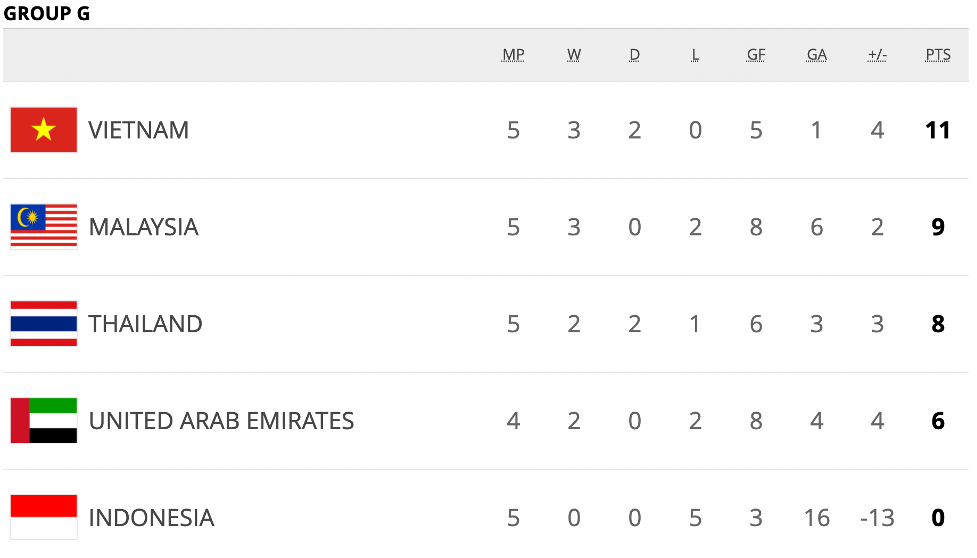The width and height of the screenshot is (977, 558).
Task: Click the GROUP G heading
Action: [47, 13]
